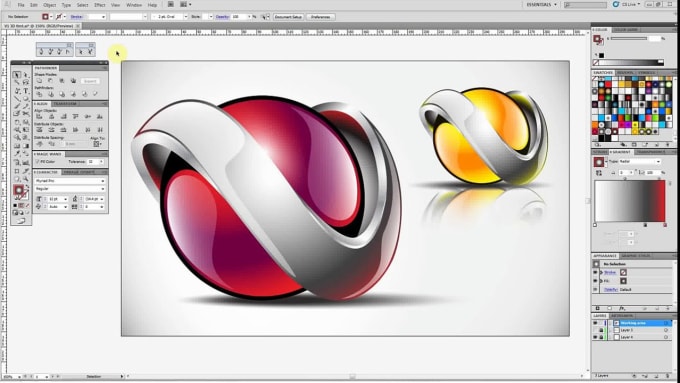This screenshot has width=680, height=383.
Task: Toggle visibility of Layer 4
Action: (x=595, y=337)
